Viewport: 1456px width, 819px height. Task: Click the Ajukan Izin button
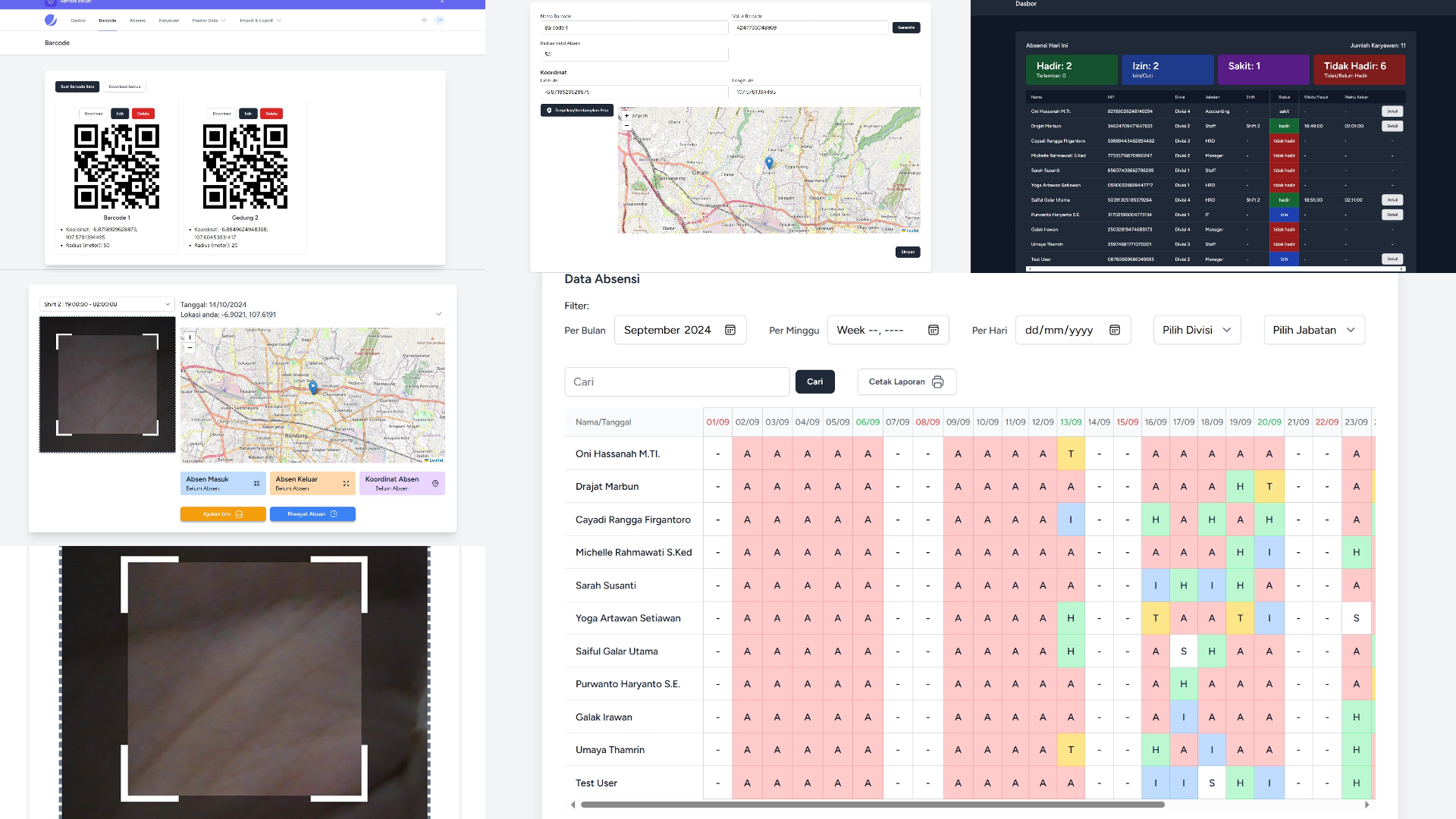[x=223, y=514]
